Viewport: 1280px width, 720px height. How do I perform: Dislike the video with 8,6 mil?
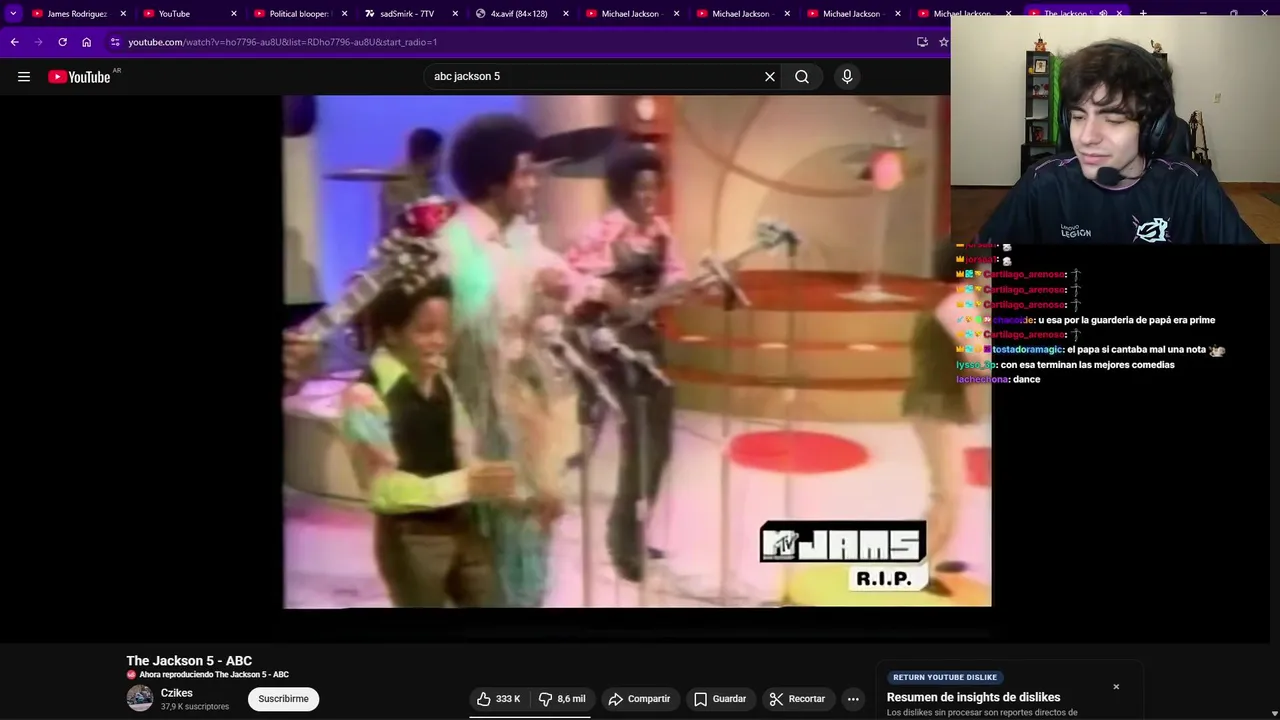(x=561, y=699)
